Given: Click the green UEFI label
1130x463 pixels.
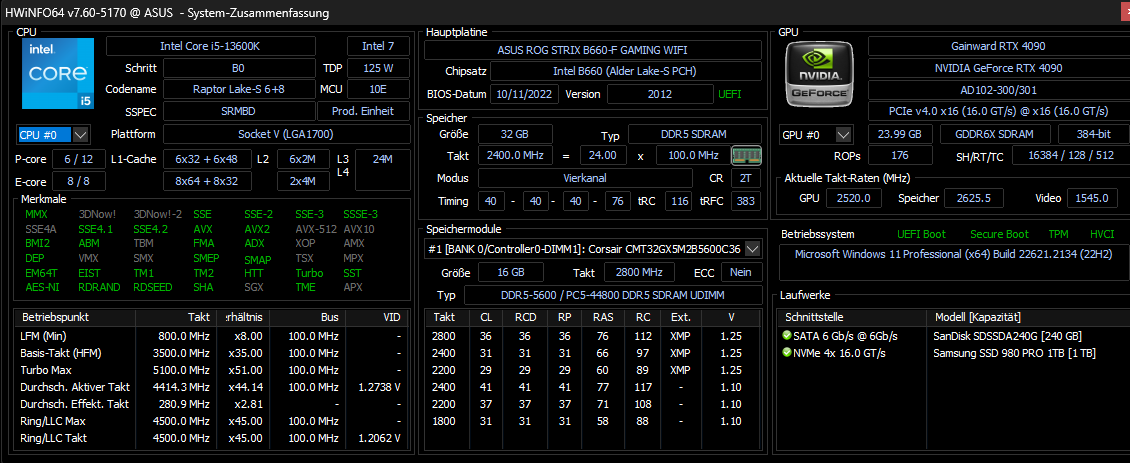Looking at the screenshot, I should click(x=730, y=94).
